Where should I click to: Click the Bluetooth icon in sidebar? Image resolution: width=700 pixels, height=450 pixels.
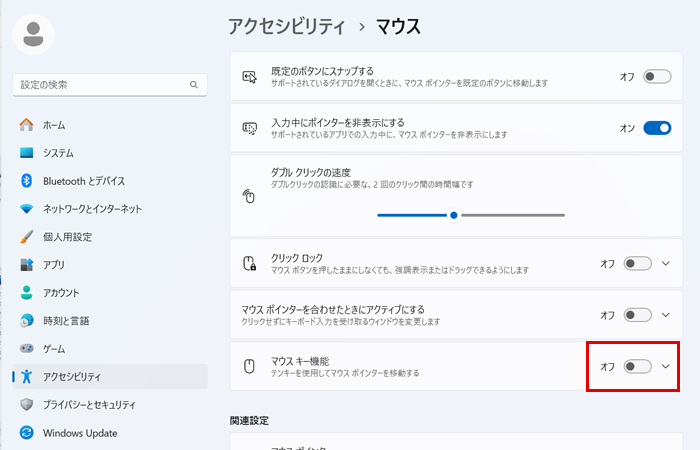(x=26, y=181)
